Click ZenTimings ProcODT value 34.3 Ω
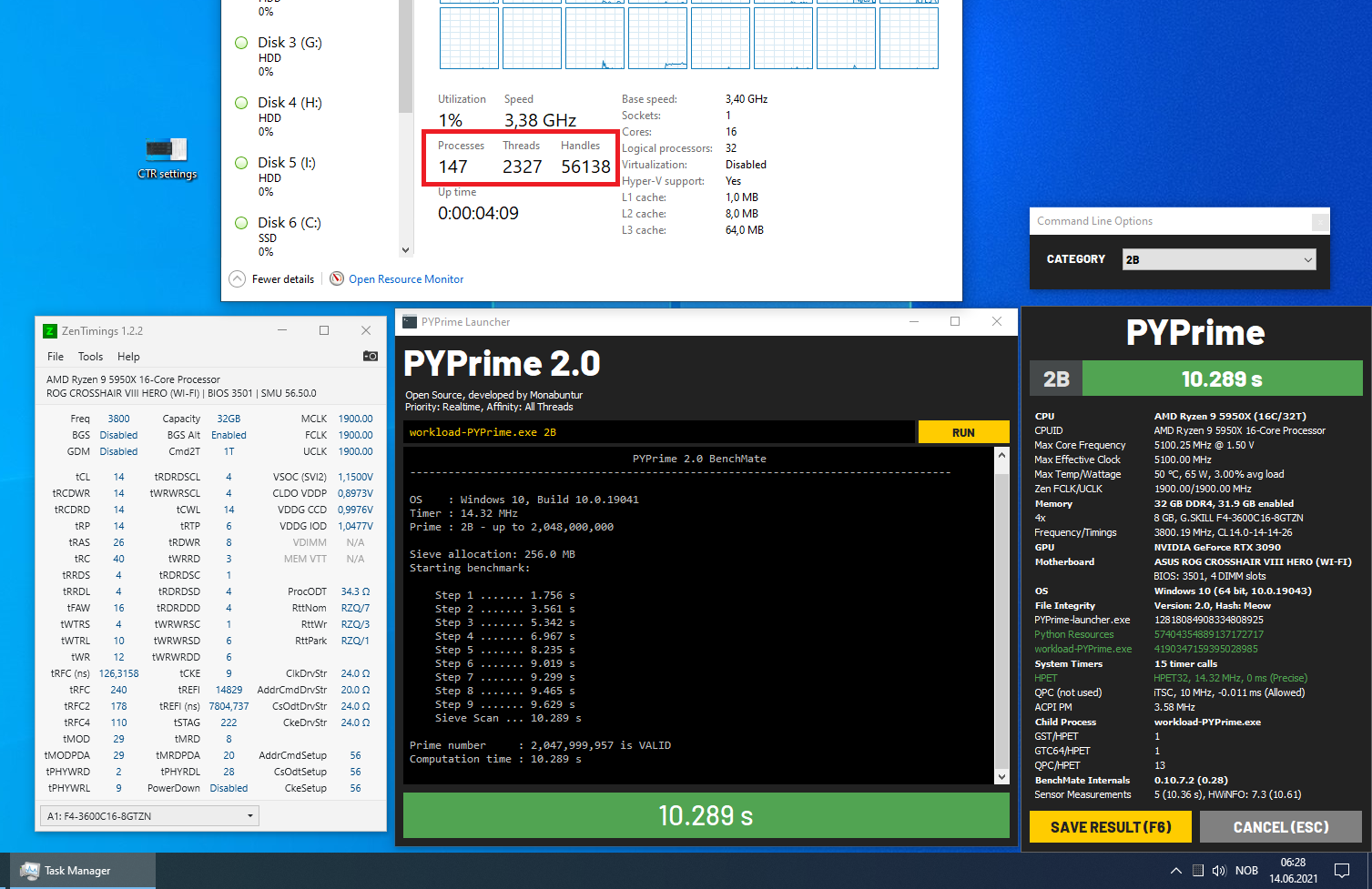The width and height of the screenshot is (1372, 889). (x=355, y=591)
